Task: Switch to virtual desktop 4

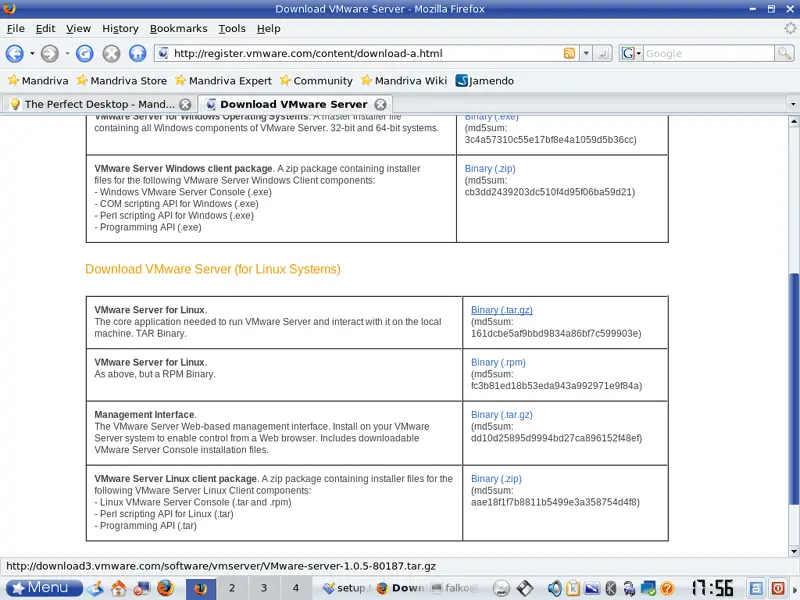Action: (295, 588)
